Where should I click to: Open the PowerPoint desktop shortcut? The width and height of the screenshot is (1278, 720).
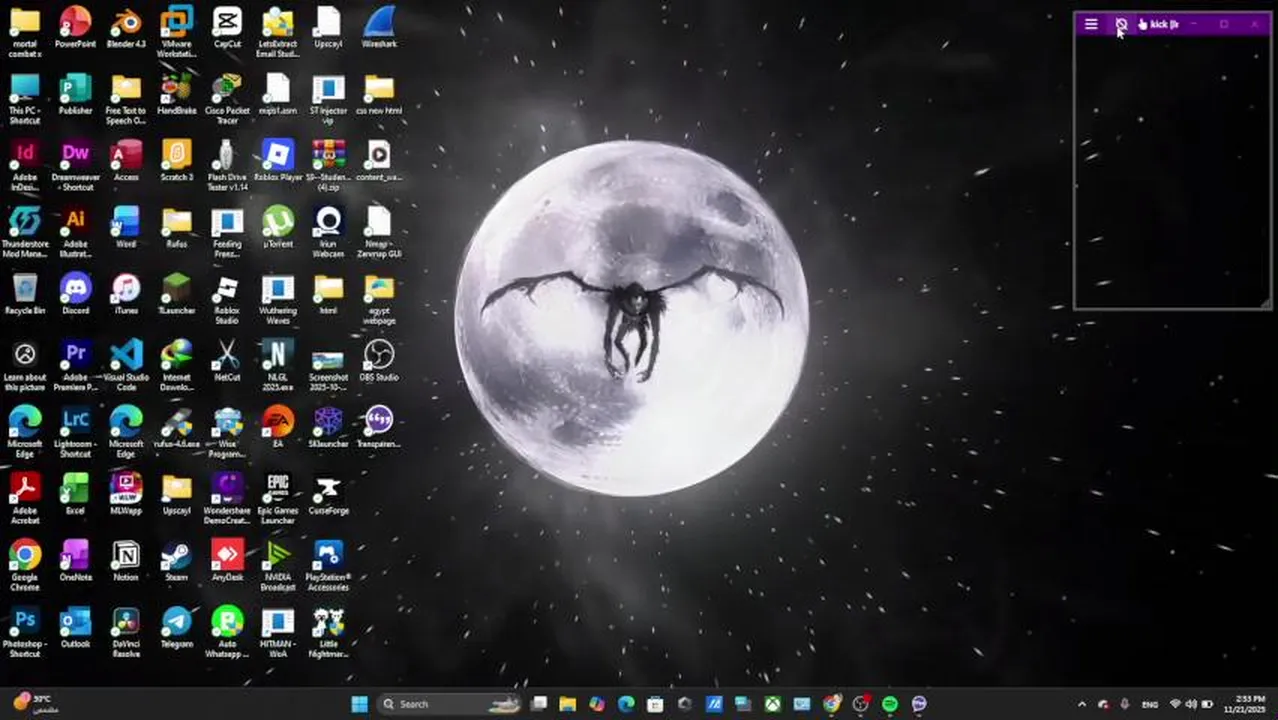(x=75, y=27)
